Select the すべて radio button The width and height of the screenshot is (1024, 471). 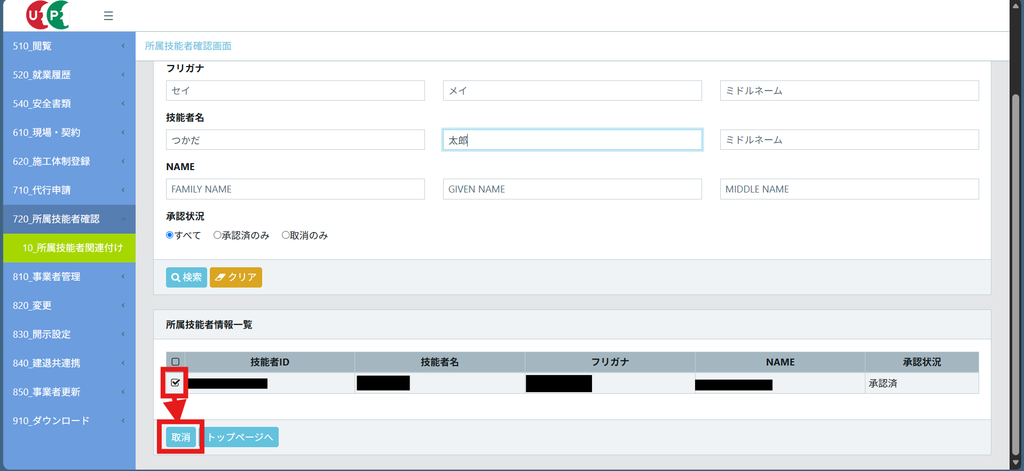pos(170,235)
